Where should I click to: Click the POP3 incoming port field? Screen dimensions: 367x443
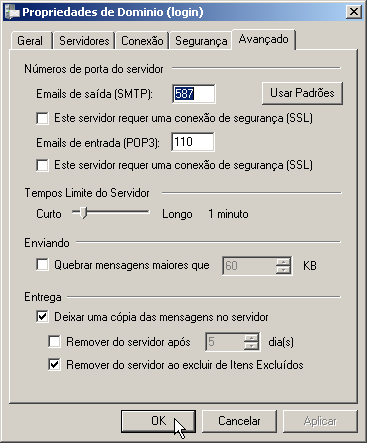coord(193,142)
